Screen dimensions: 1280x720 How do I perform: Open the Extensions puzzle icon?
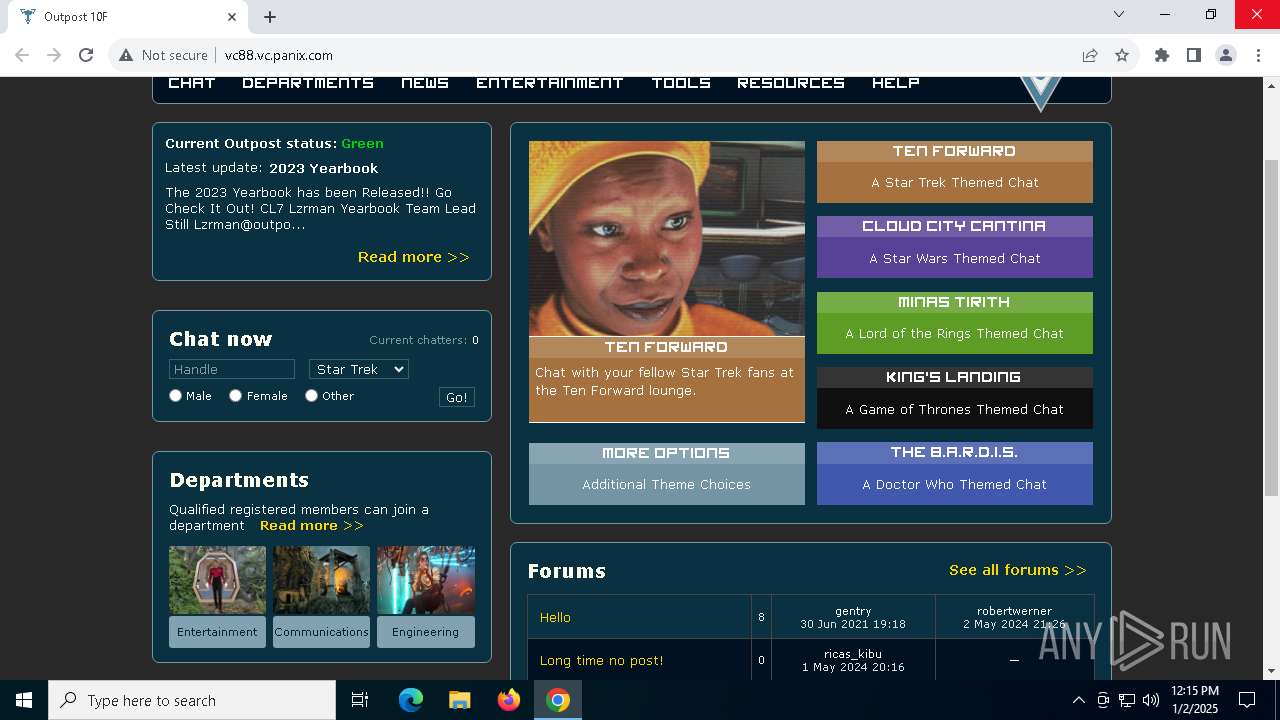pyautogui.click(x=1162, y=55)
